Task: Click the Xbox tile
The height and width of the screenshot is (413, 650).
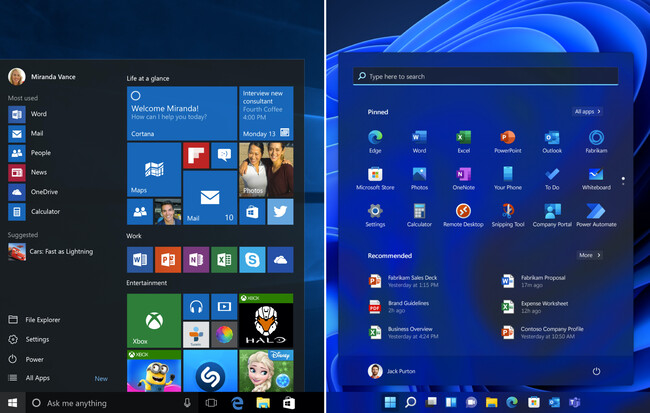Action: [153, 319]
